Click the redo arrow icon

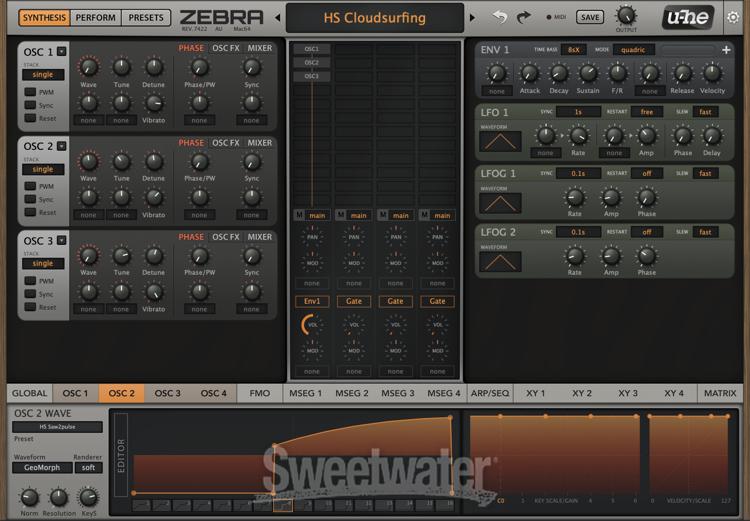525,17
